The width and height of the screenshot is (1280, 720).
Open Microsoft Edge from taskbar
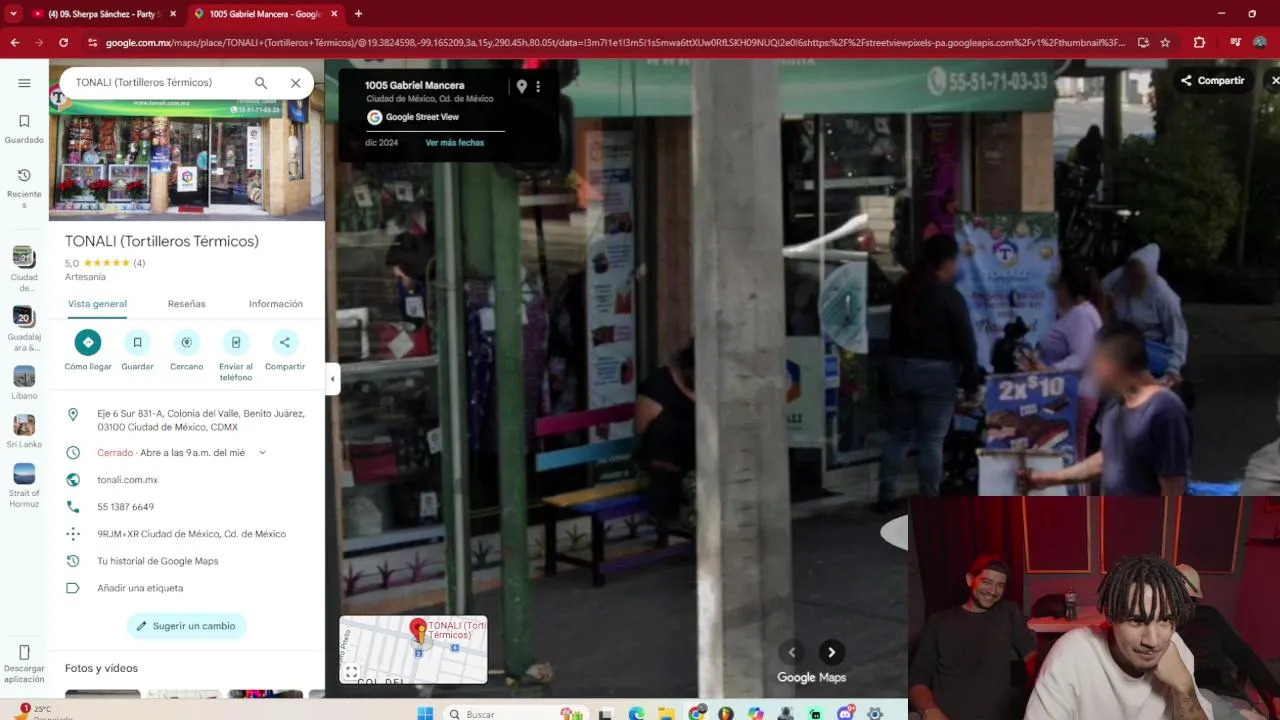click(x=637, y=713)
